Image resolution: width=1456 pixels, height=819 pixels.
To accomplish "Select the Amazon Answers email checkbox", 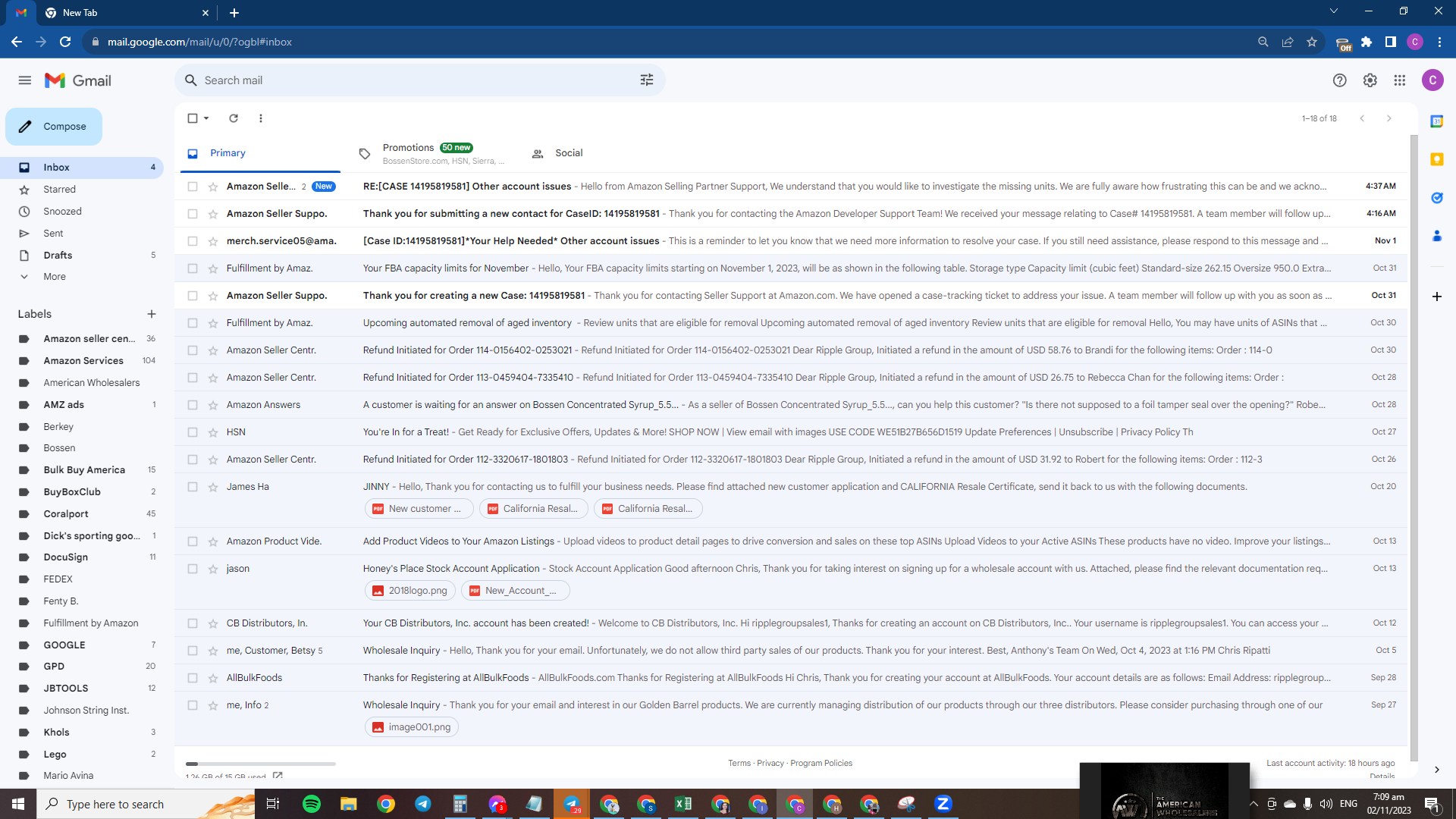I will click(x=193, y=405).
